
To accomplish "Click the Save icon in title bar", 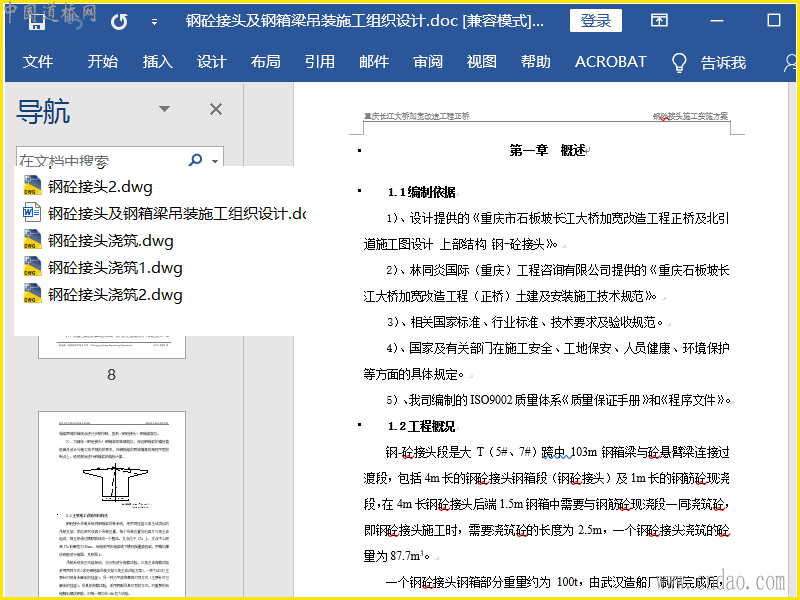I will coord(36,22).
